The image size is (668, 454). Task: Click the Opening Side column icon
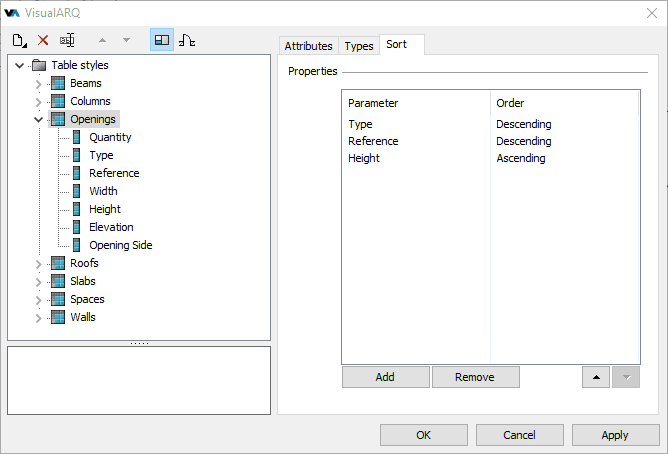[77, 245]
